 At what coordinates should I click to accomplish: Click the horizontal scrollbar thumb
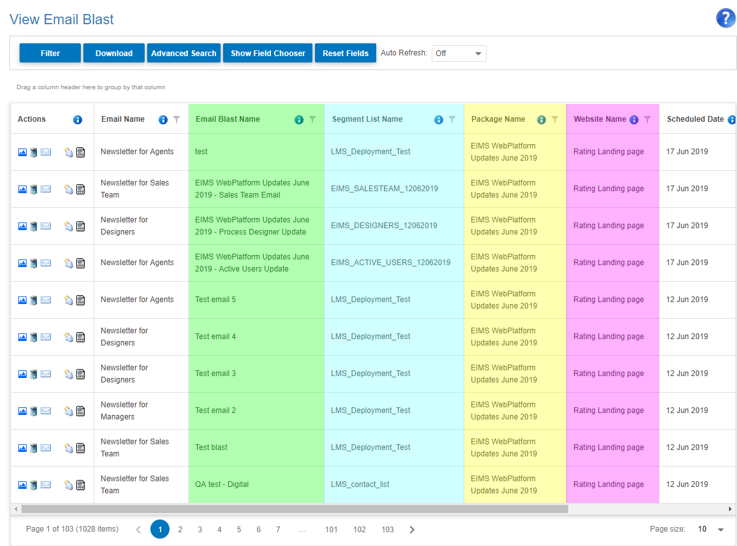click(x=295, y=509)
